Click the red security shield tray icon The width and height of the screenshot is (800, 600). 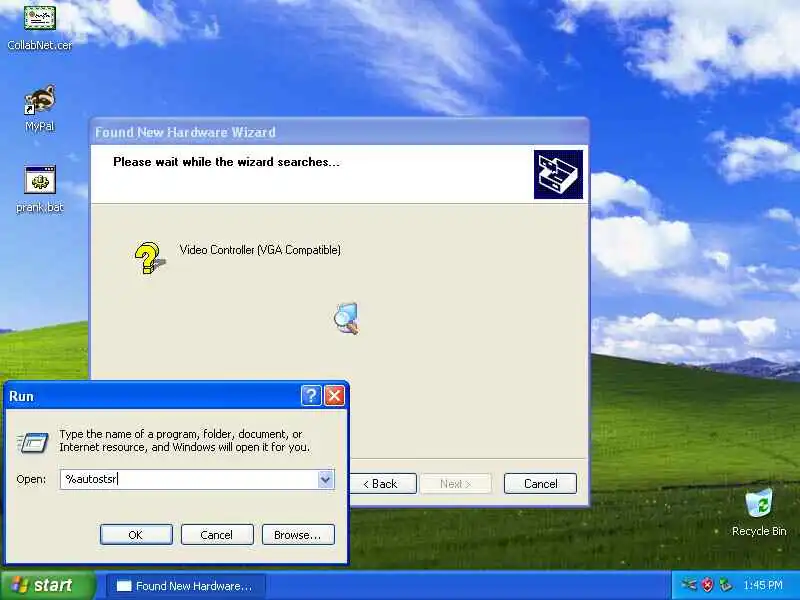(x=708, y=585)
